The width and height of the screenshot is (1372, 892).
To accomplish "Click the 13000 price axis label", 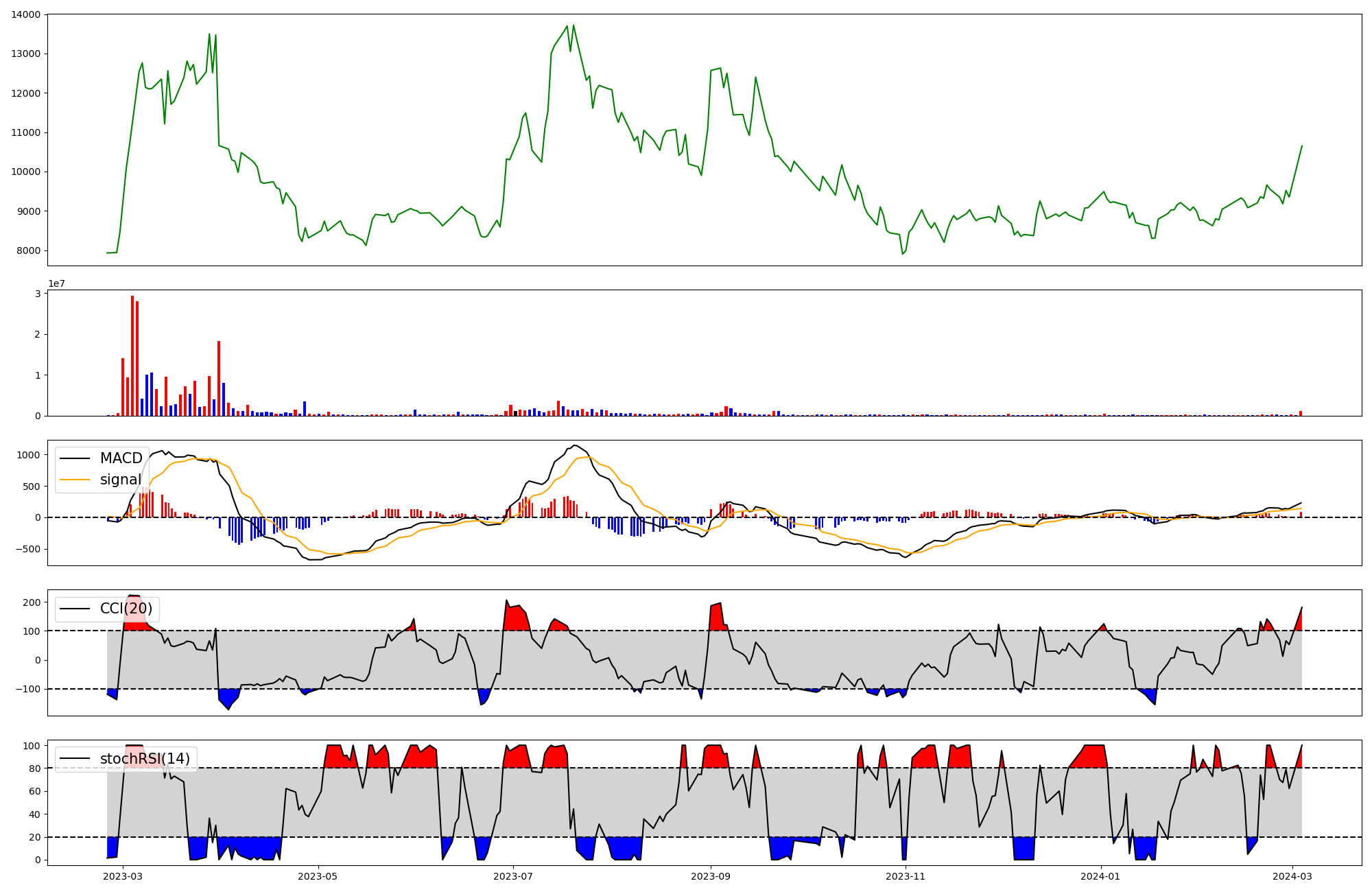I will [x=26, y=54].
